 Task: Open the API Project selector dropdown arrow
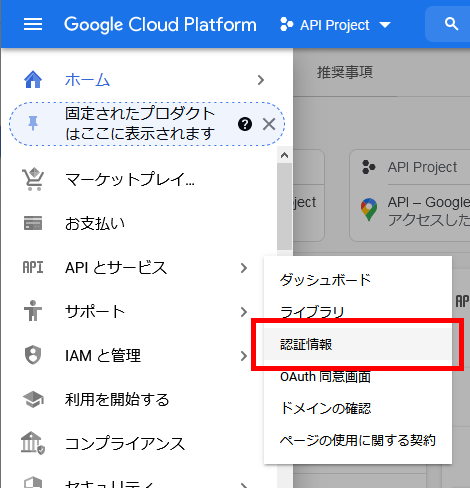click(x=385, y=25)
